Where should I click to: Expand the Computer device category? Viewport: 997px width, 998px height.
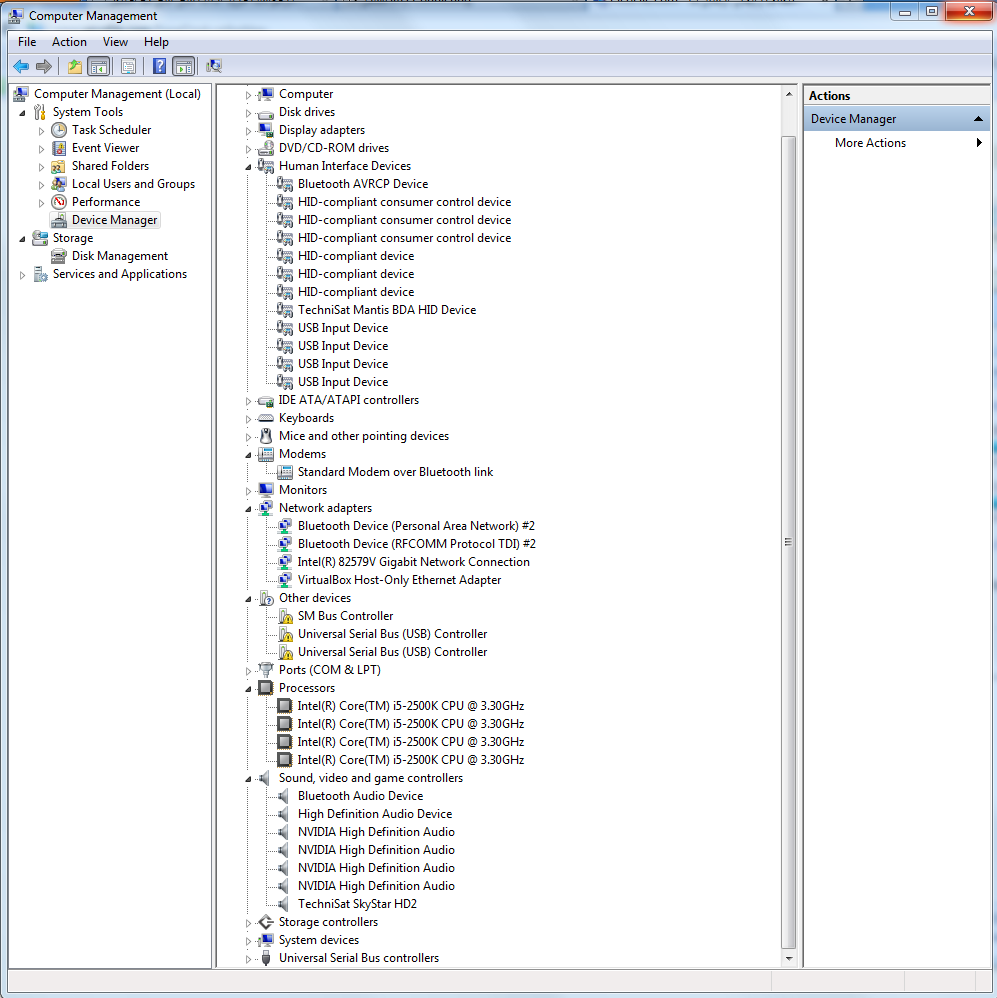click(248, 95)
